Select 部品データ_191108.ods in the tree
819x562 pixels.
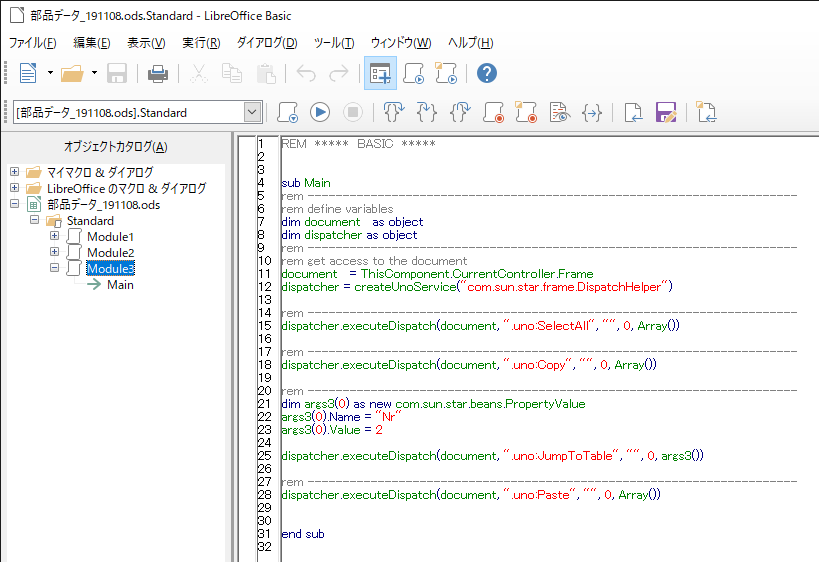click(x=103, y=204)
